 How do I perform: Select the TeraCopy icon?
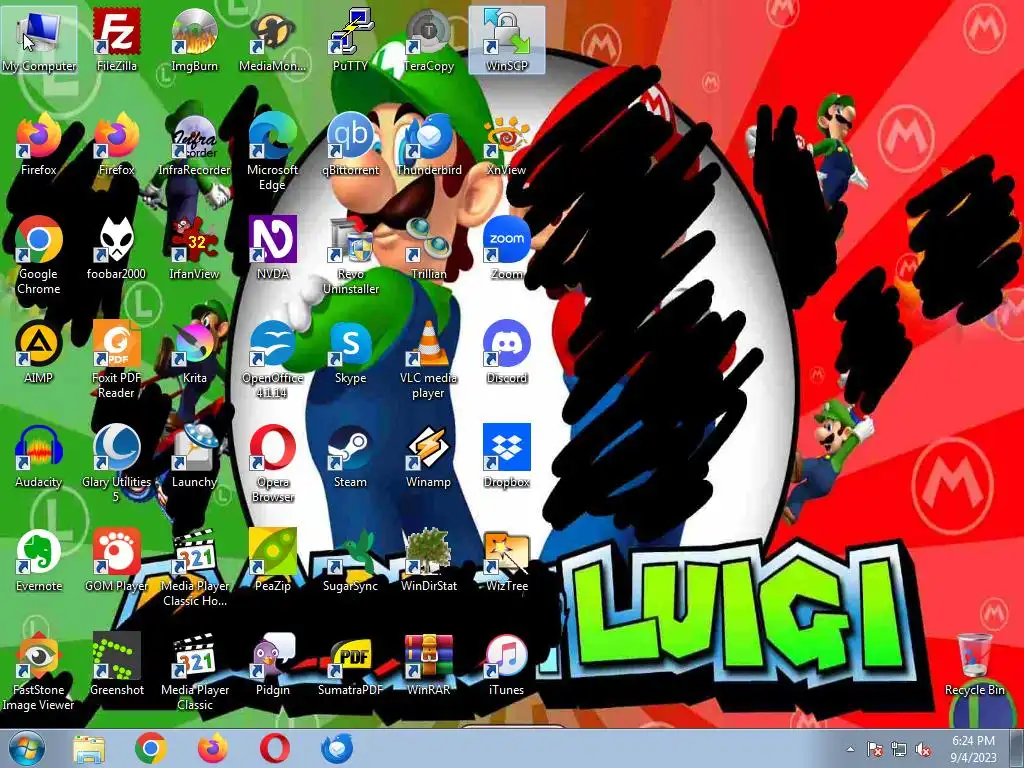pos(428,40)
